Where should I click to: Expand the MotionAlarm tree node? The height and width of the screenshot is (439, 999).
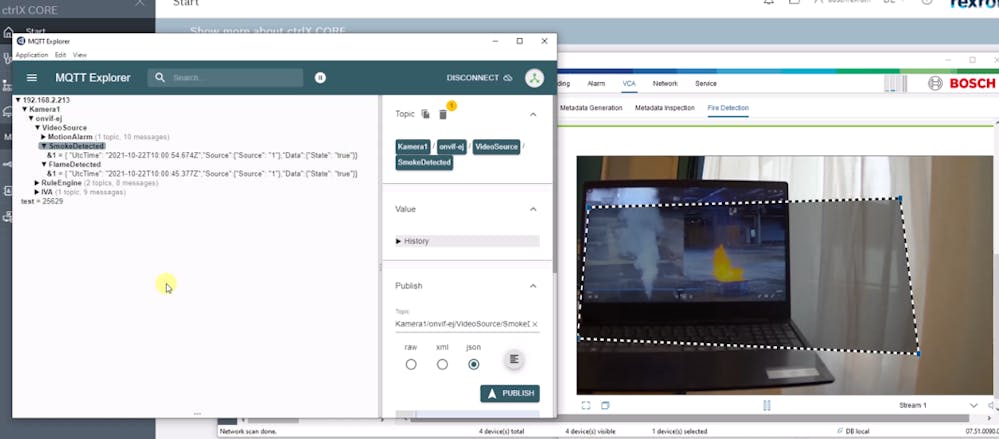[x=44, y=137]
